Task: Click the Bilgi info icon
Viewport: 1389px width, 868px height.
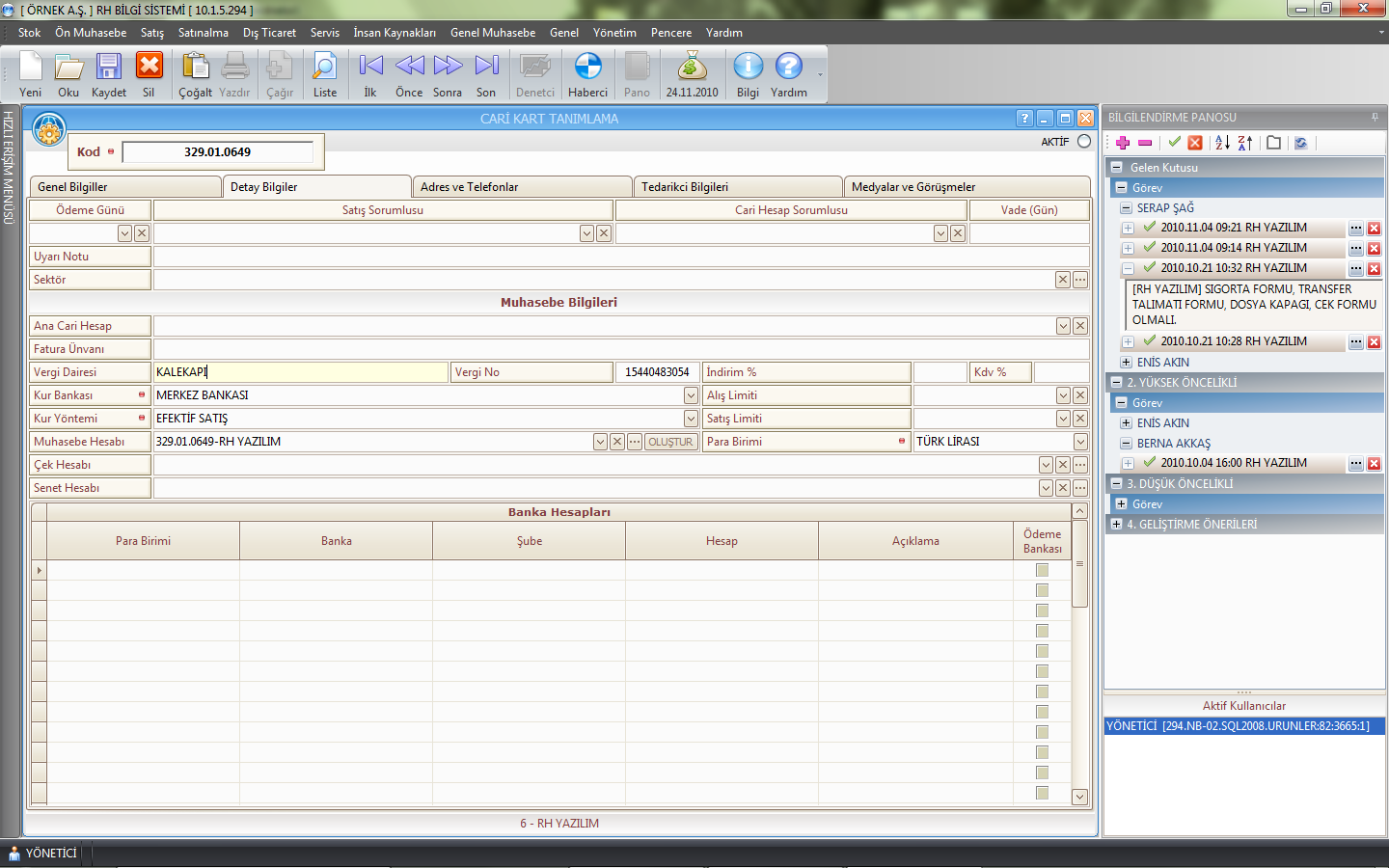Action: [748, 68]
